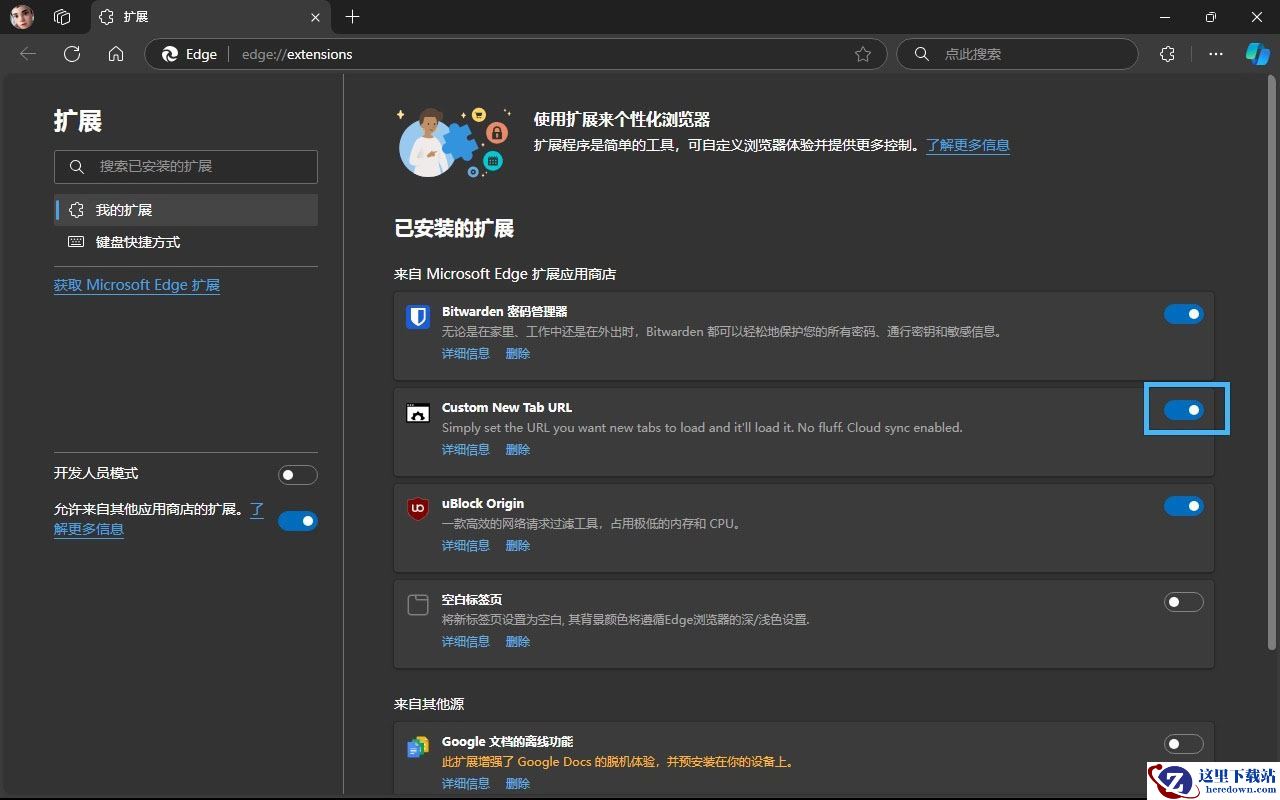Open the toolbar Extensions puzzle icon
The image size is (1280, 800).
pos(1167,54)
